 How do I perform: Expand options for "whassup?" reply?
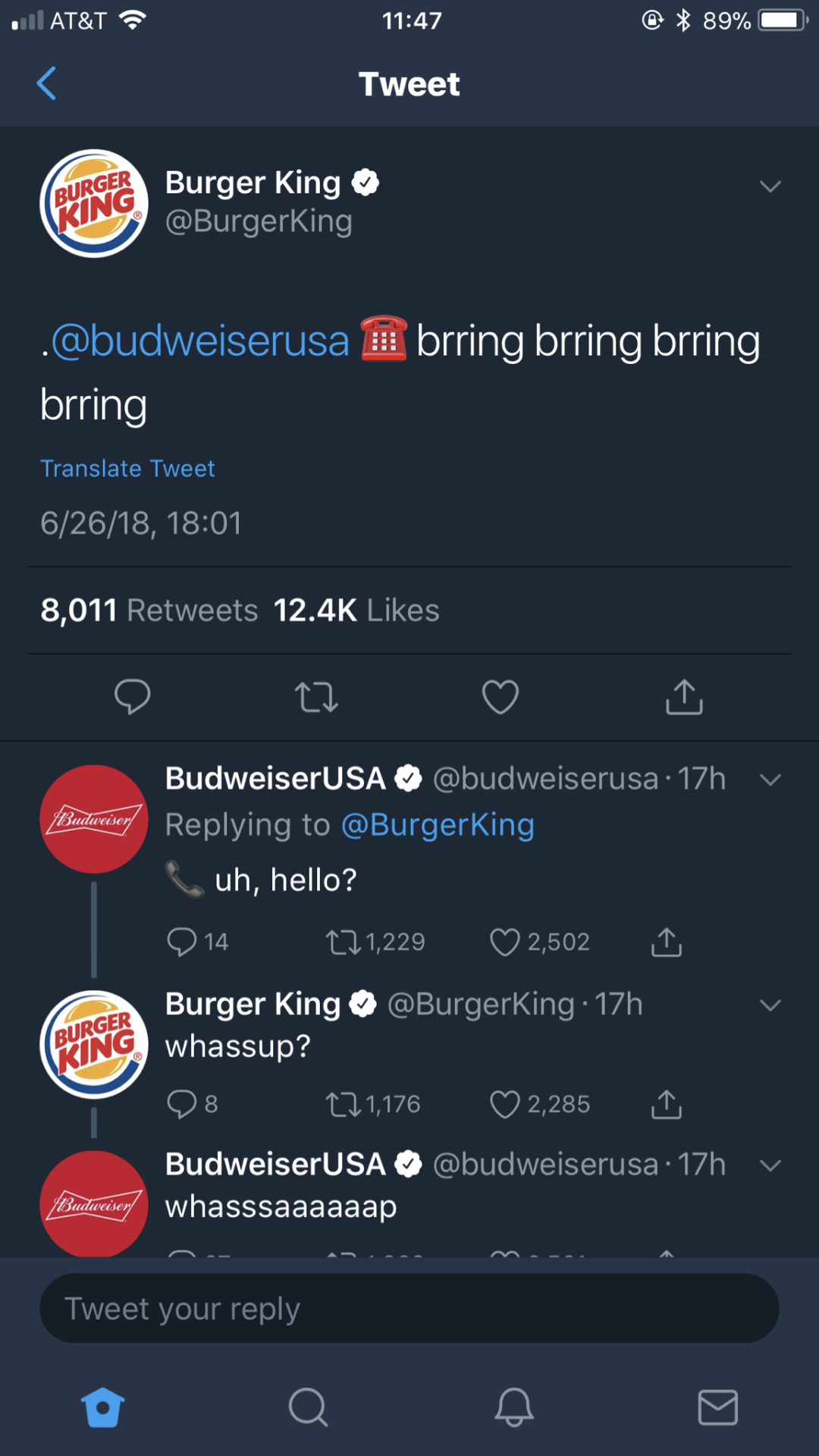click(x=770, y=1006)
